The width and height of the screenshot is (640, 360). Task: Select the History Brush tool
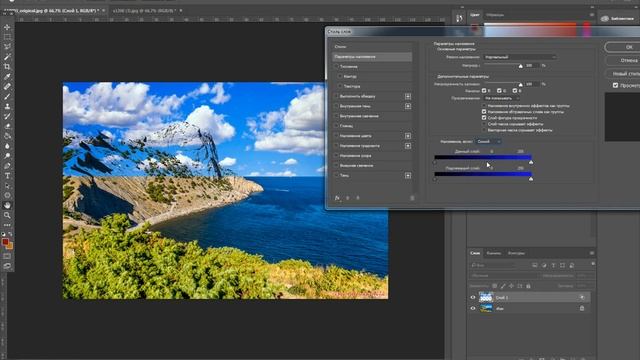tap(7, 116)
